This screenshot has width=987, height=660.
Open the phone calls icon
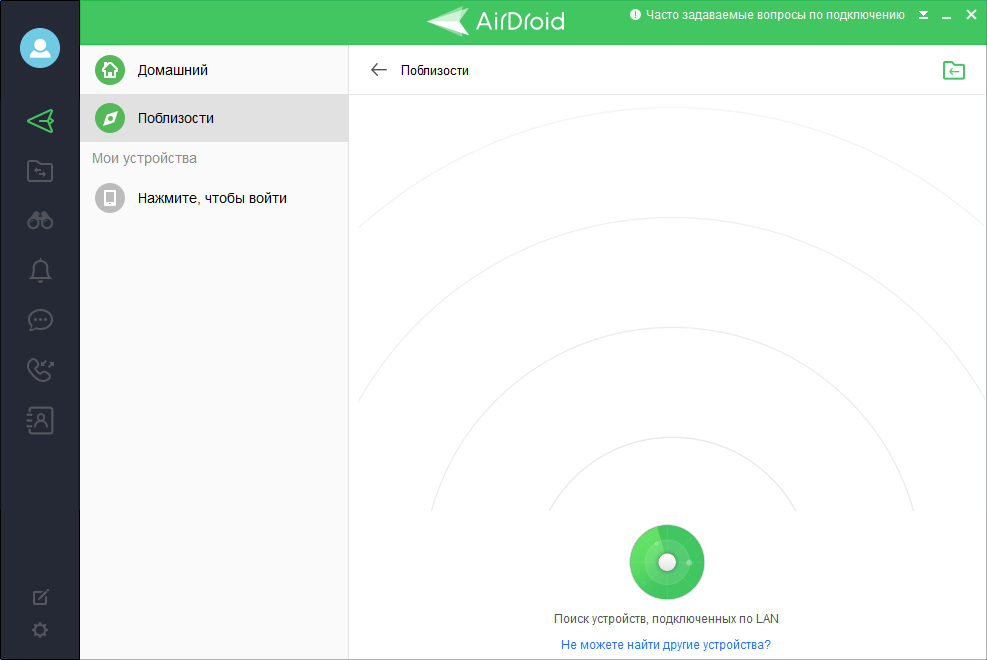(x=40, y=370)
